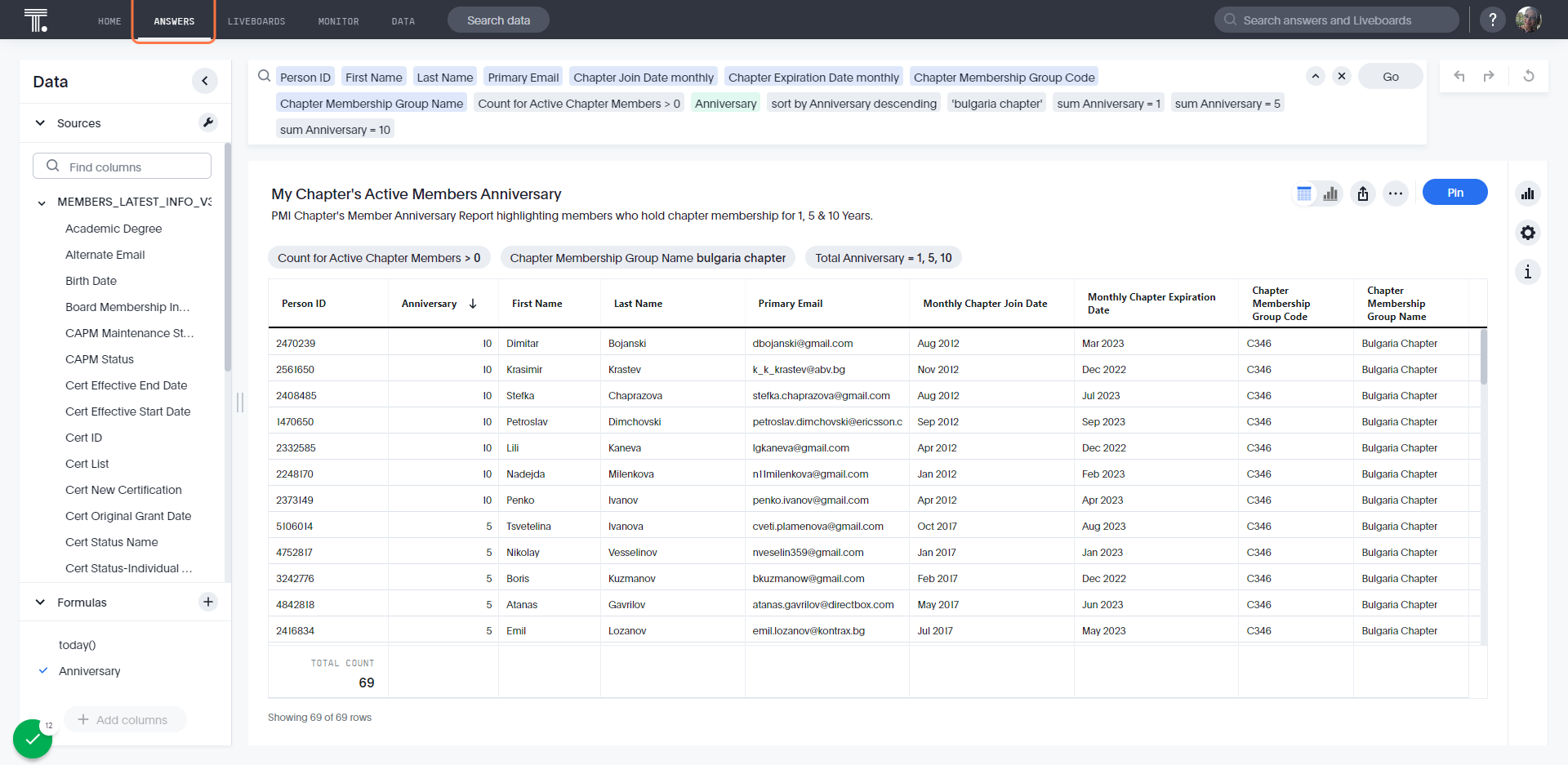This screenshot has width=1568, height=765.
Task: Click the redo arrow icon
Action: click(x=1489, y=76)
